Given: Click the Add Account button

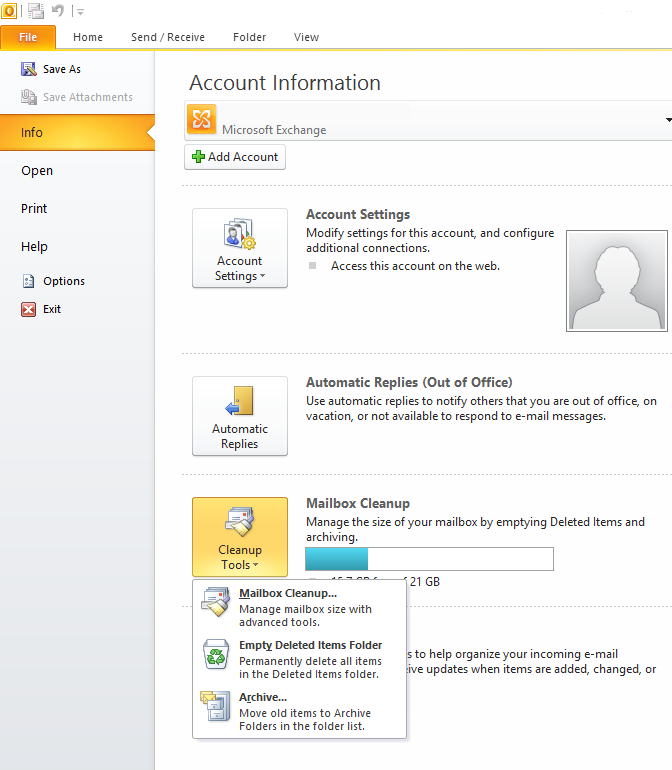Looking at the screenshot, I should pos(235,157).
